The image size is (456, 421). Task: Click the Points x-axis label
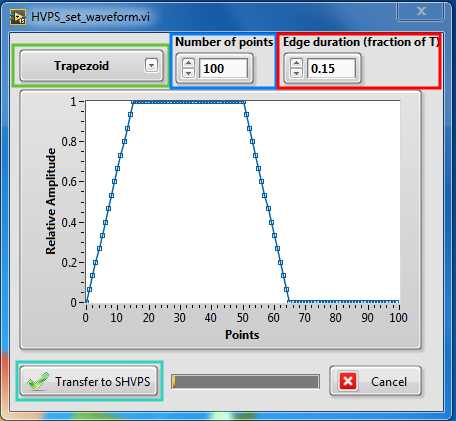[x=242, y=335]
